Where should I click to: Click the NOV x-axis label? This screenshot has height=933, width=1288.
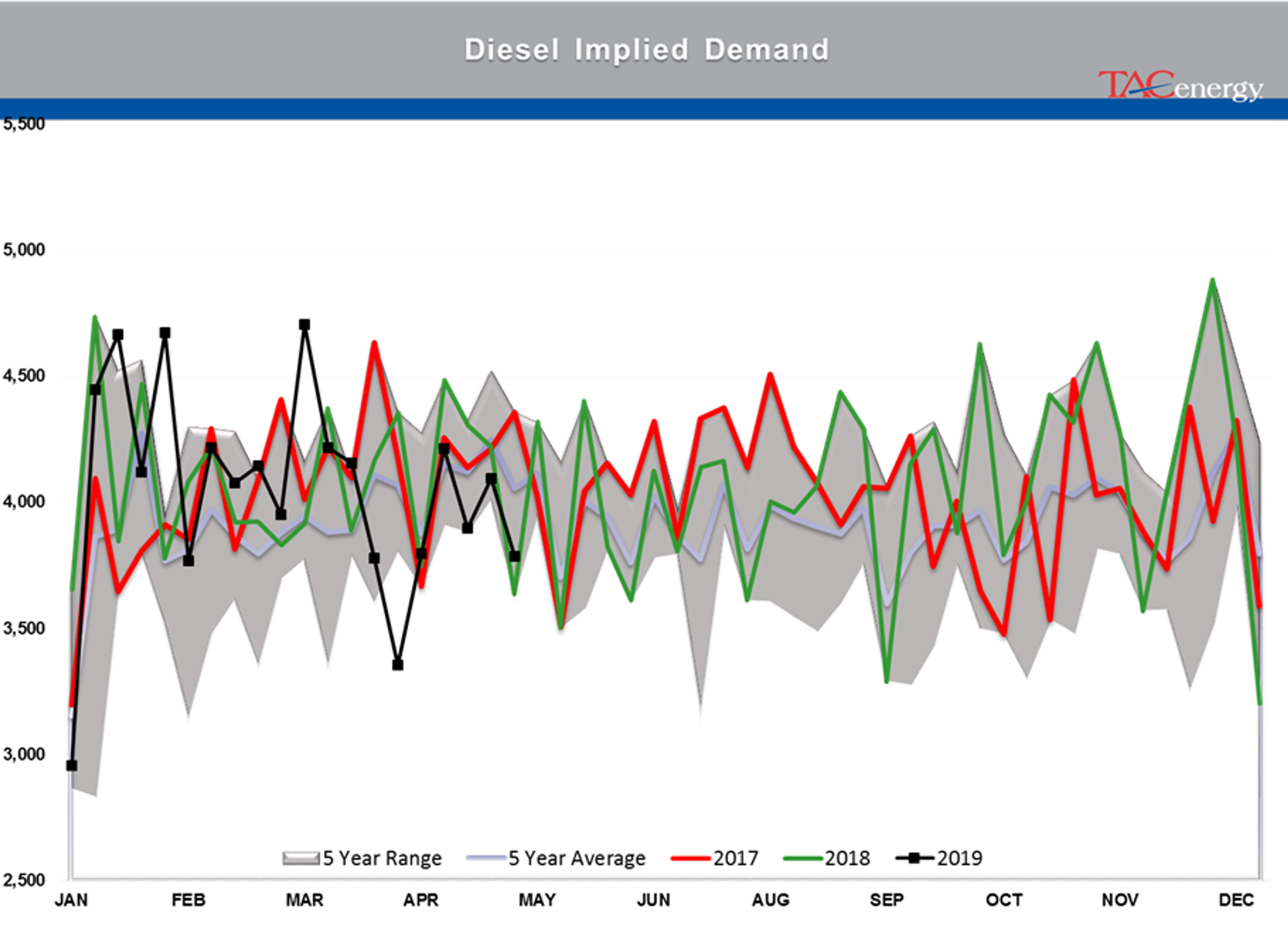(1120, 900)
